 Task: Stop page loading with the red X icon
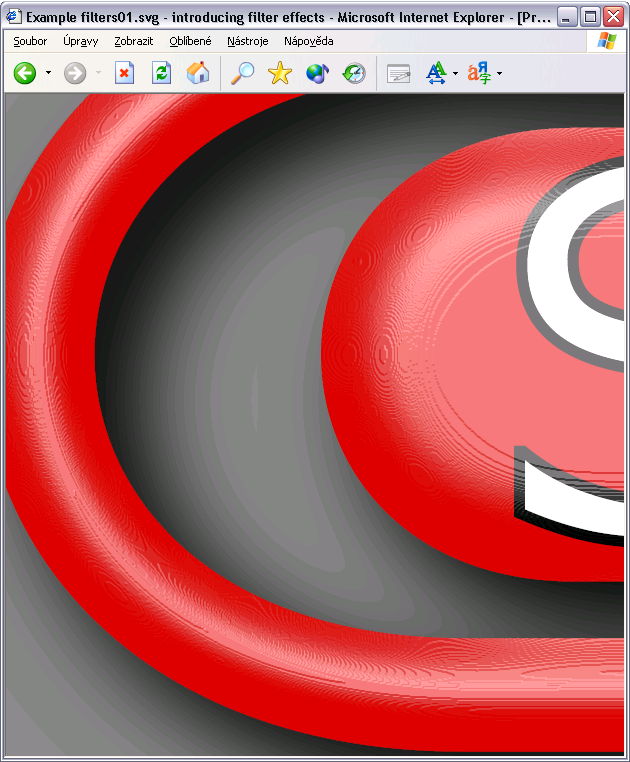click(124, 73)
